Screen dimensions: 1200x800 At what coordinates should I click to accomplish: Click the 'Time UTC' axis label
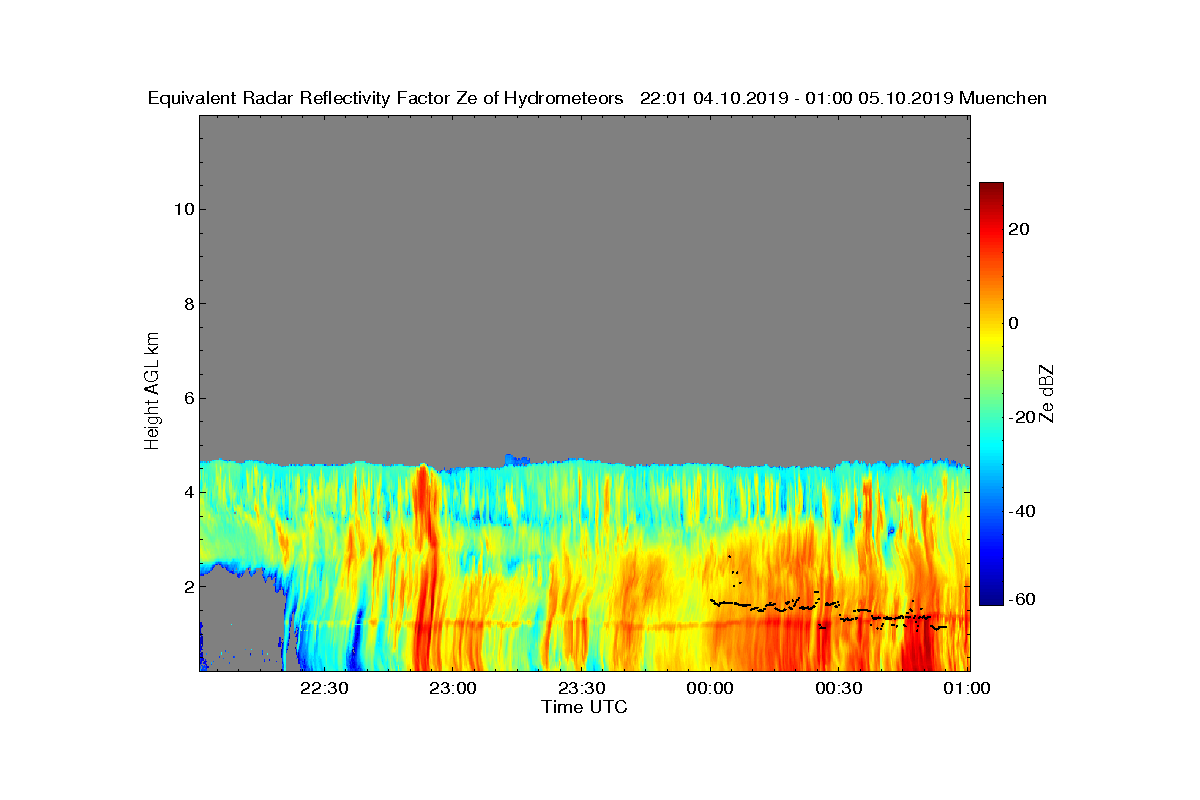[x=585, y=707]
